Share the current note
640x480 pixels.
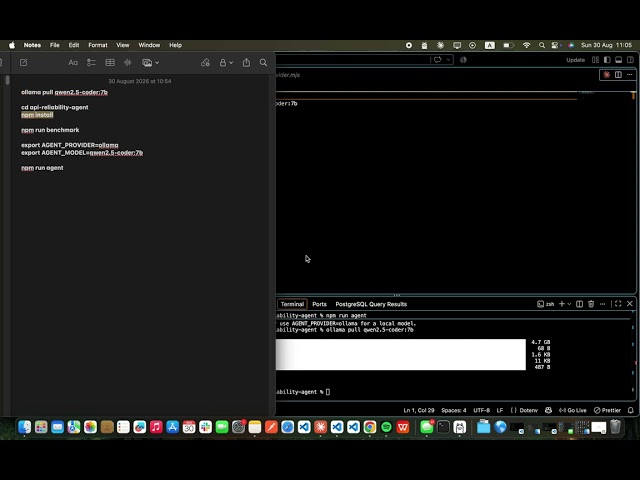(246, 62)
